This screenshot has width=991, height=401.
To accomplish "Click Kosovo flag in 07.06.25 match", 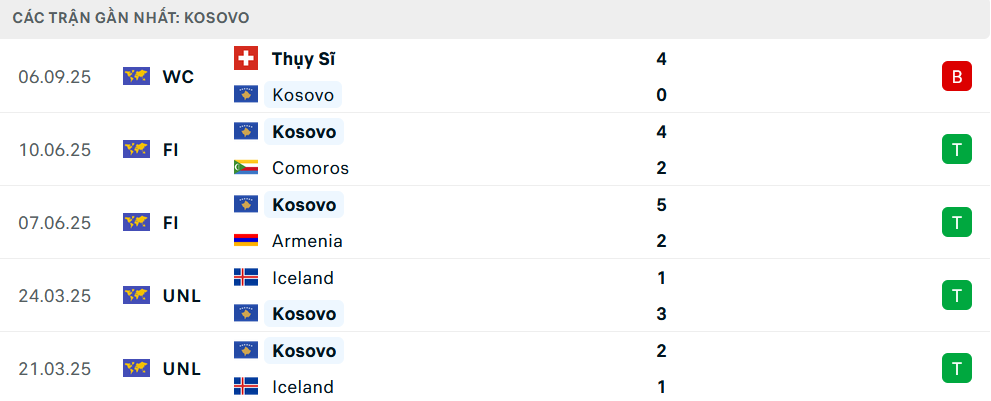I will tap(246, 205).
